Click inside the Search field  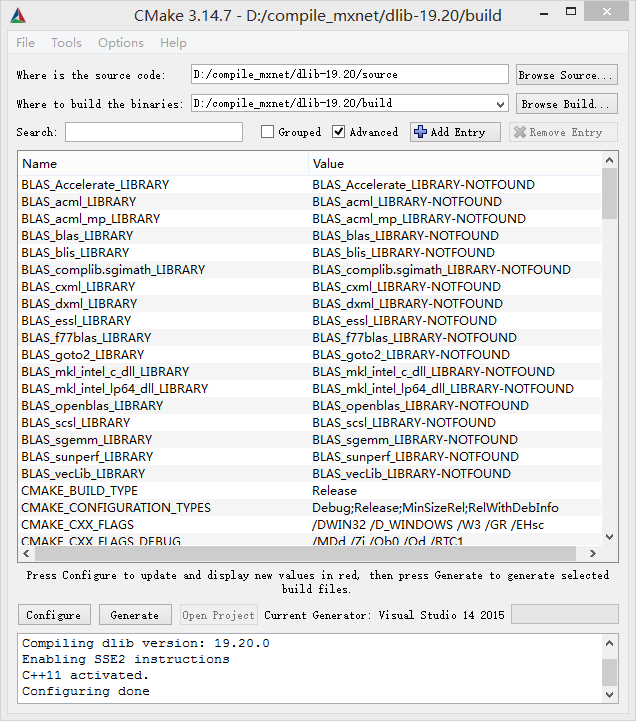(154, 132)
